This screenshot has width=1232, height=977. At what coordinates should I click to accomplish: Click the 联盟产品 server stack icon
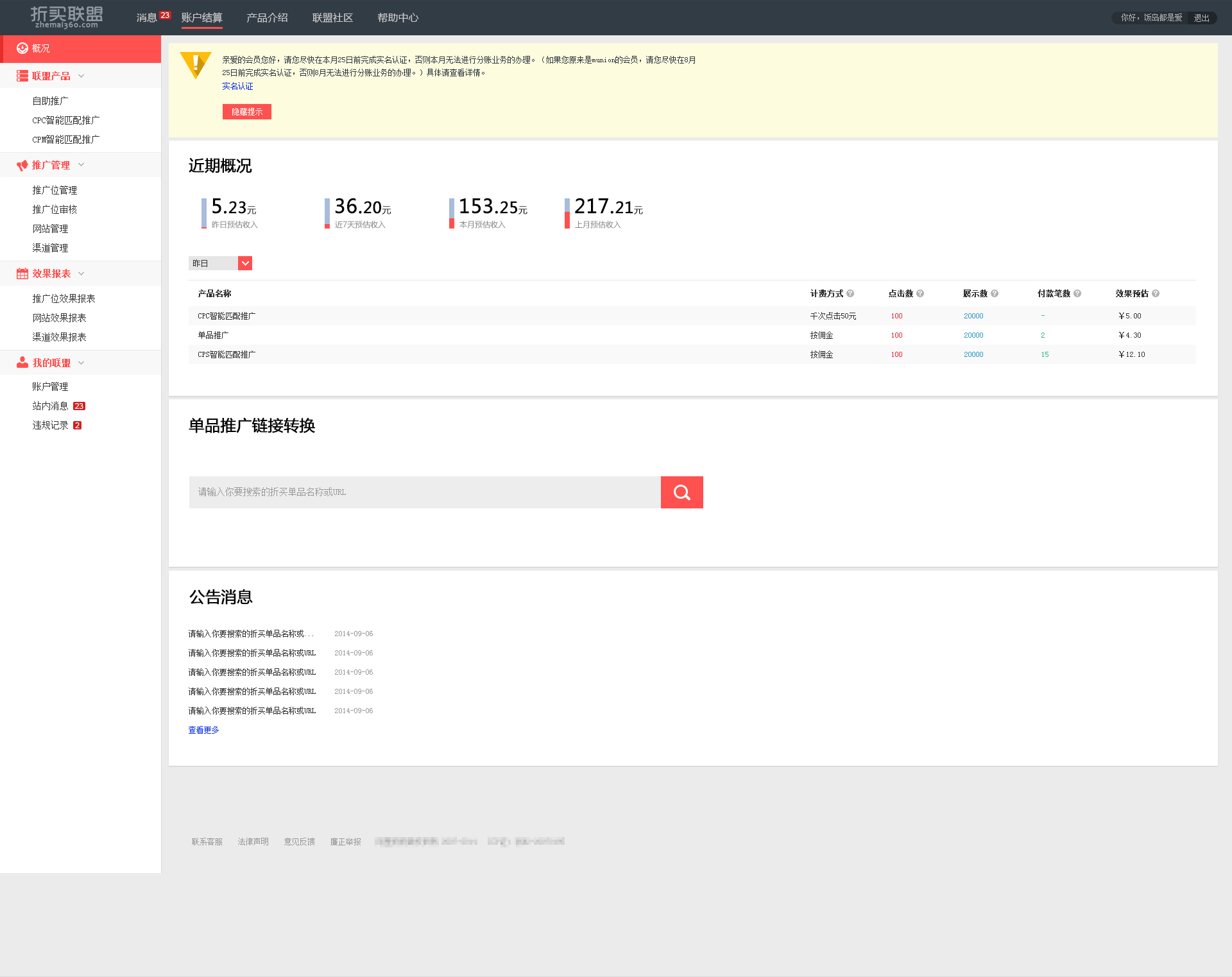(x=22, y=76)
